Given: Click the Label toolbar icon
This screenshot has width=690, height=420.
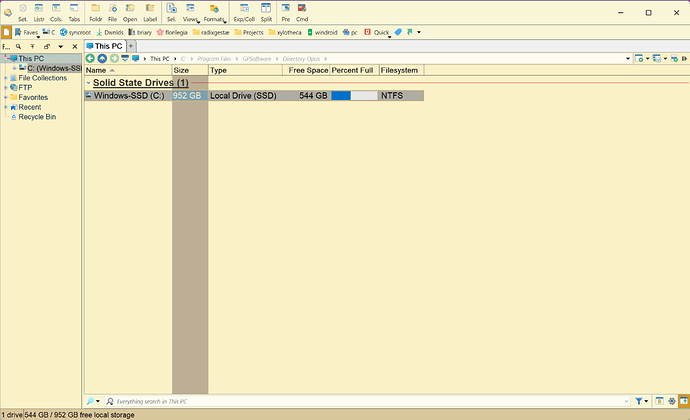Looking at the screenshot, I should [150, 12].
